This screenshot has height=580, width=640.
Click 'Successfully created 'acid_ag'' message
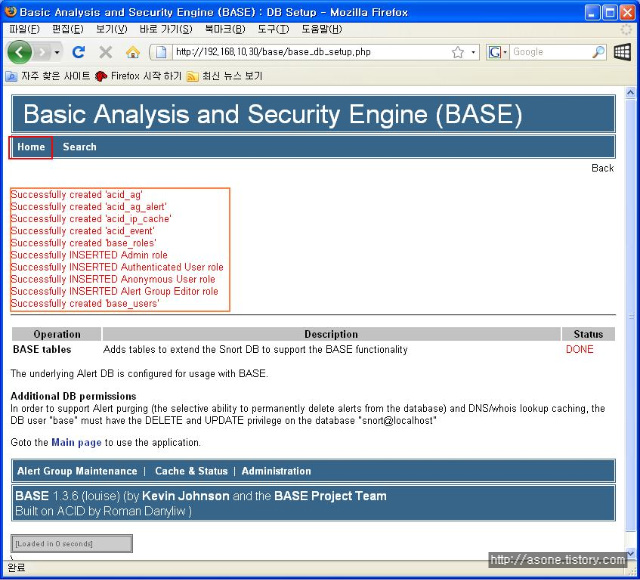point(76,195)
